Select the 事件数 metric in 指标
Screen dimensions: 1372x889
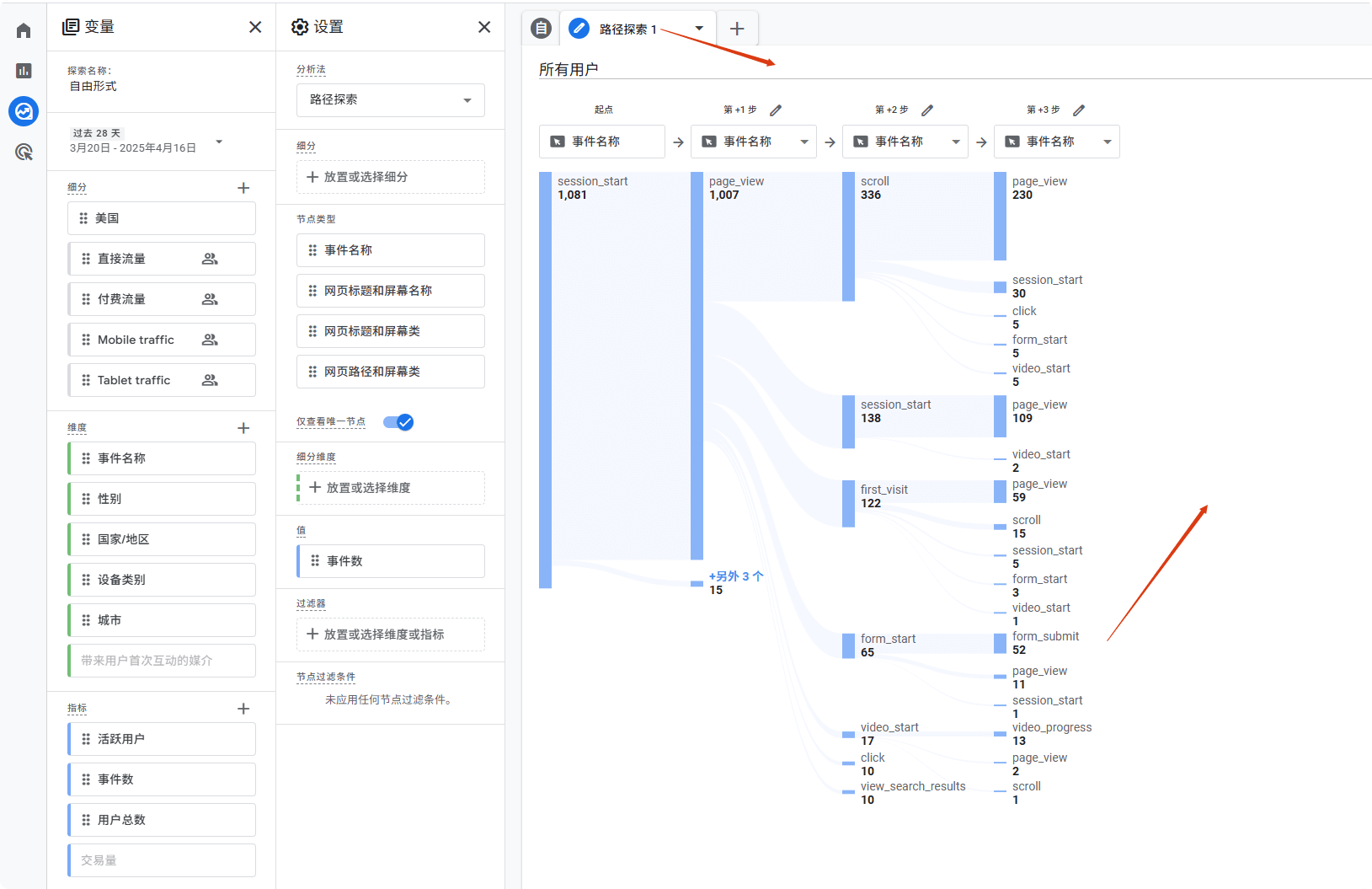point(162,779)
